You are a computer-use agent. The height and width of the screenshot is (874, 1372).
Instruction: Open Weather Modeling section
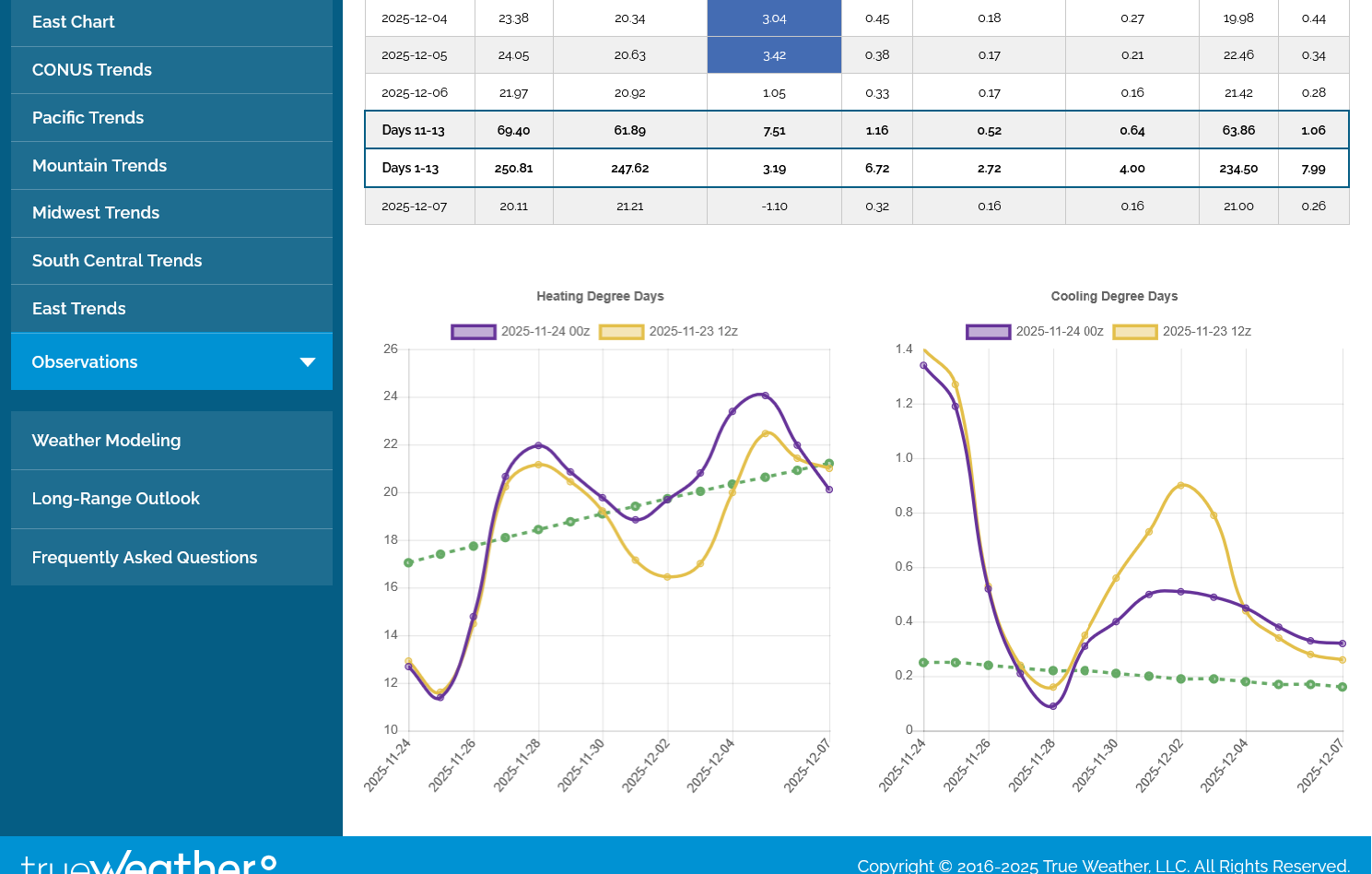(x=107, y=441)
